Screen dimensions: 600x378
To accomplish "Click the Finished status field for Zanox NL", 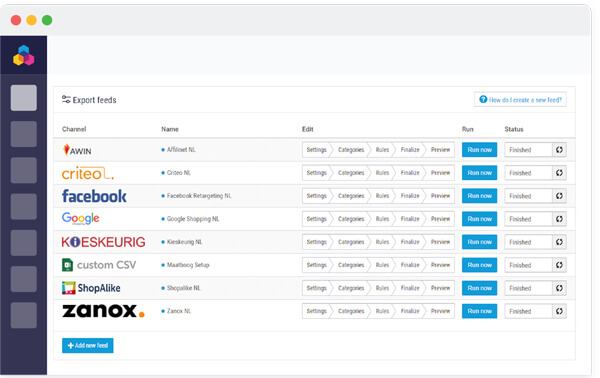I will coord(528,311).
